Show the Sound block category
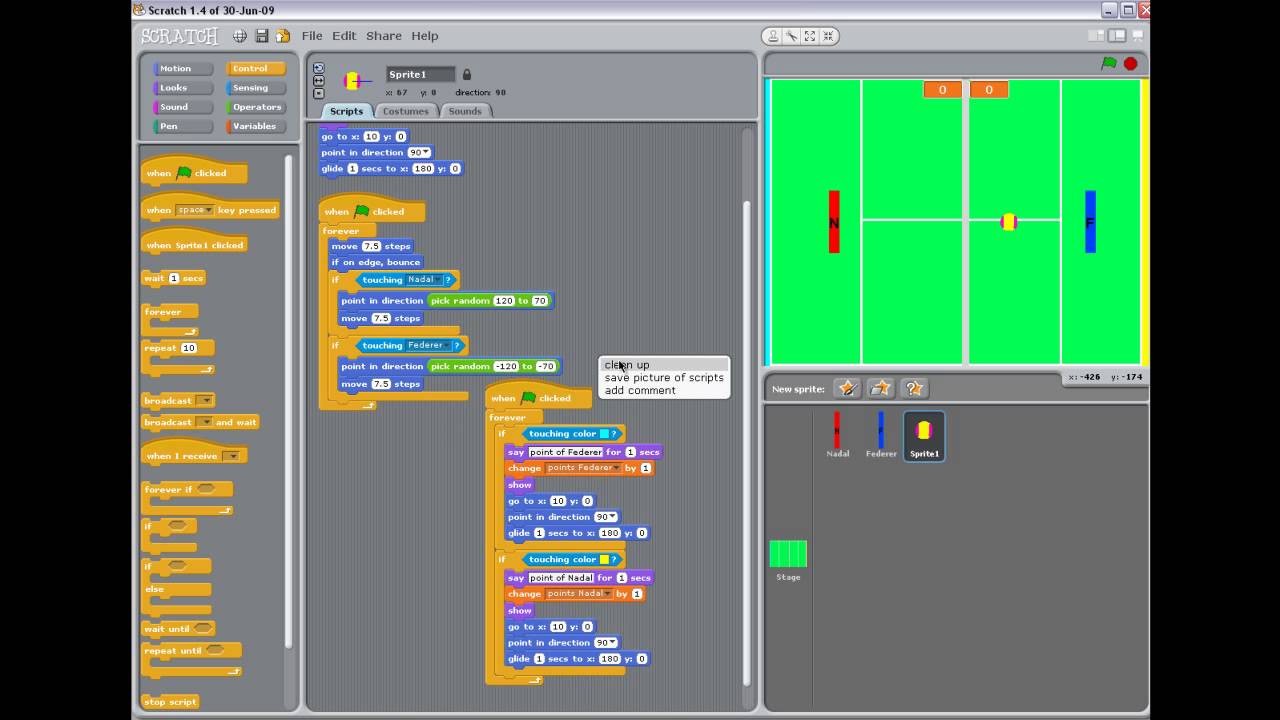The width and height of the screenshot is (1280, 720). coord(183,107)
